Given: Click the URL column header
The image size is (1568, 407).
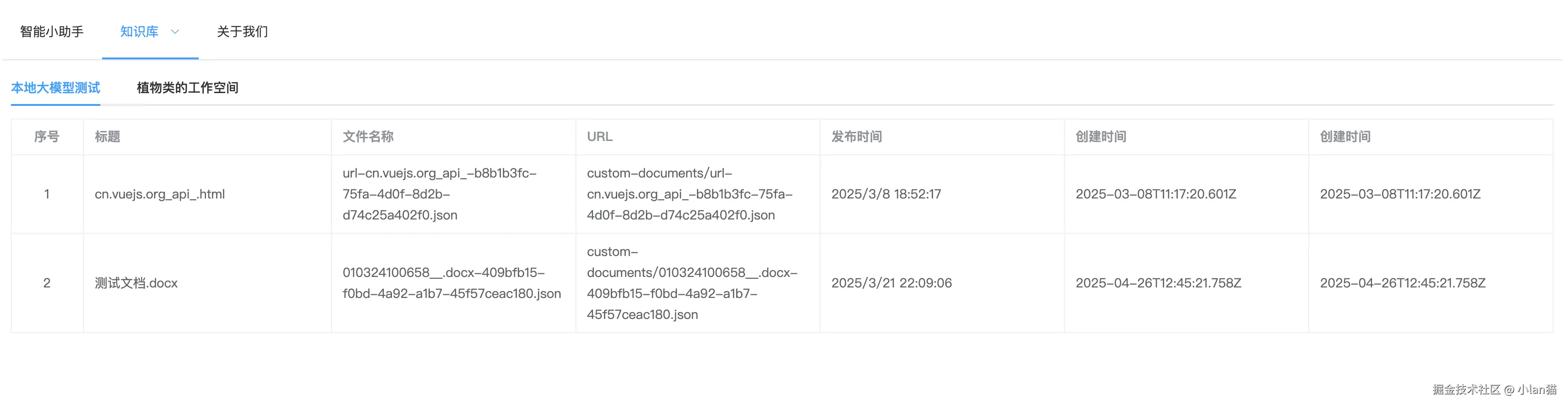Looking at the screenshot, I should 599,136.
